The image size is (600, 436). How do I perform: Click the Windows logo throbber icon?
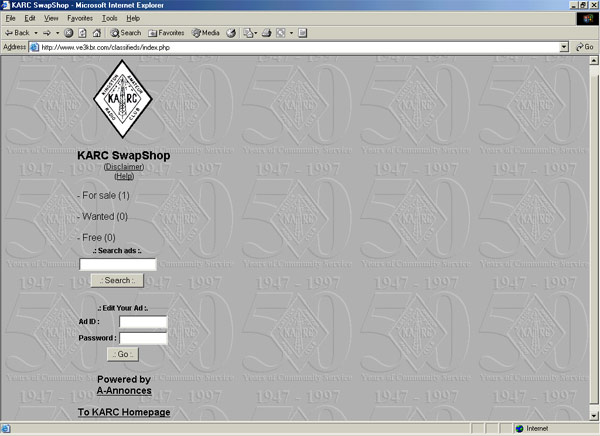point(587,18)
